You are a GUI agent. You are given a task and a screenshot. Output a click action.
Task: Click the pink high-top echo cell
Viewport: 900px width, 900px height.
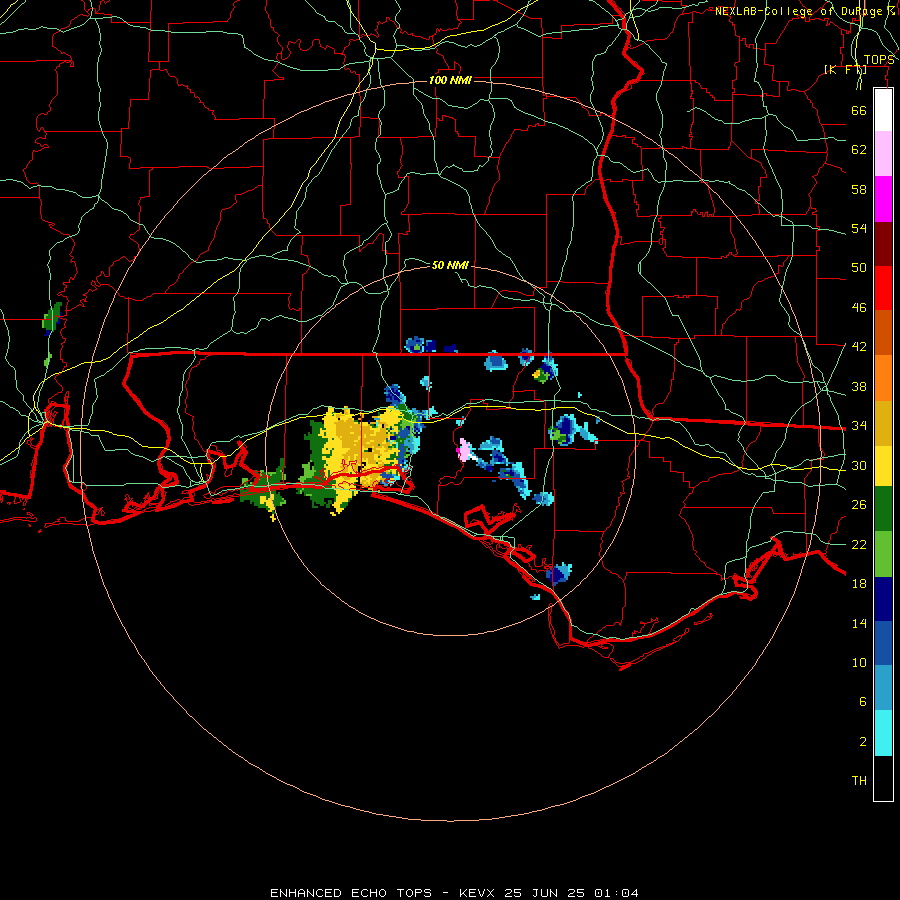tap(464, 451)
